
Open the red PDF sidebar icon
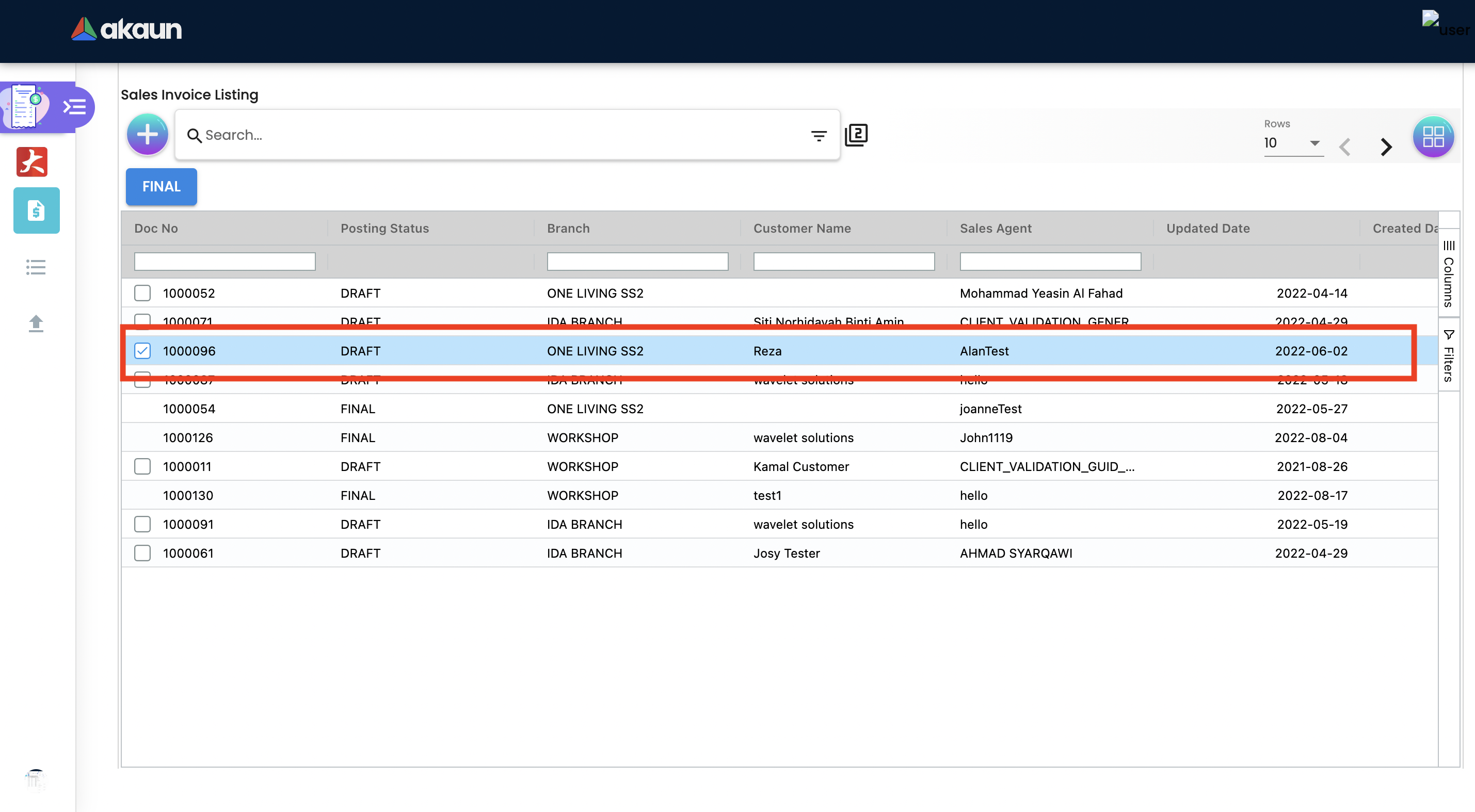[x=32, y=161]
